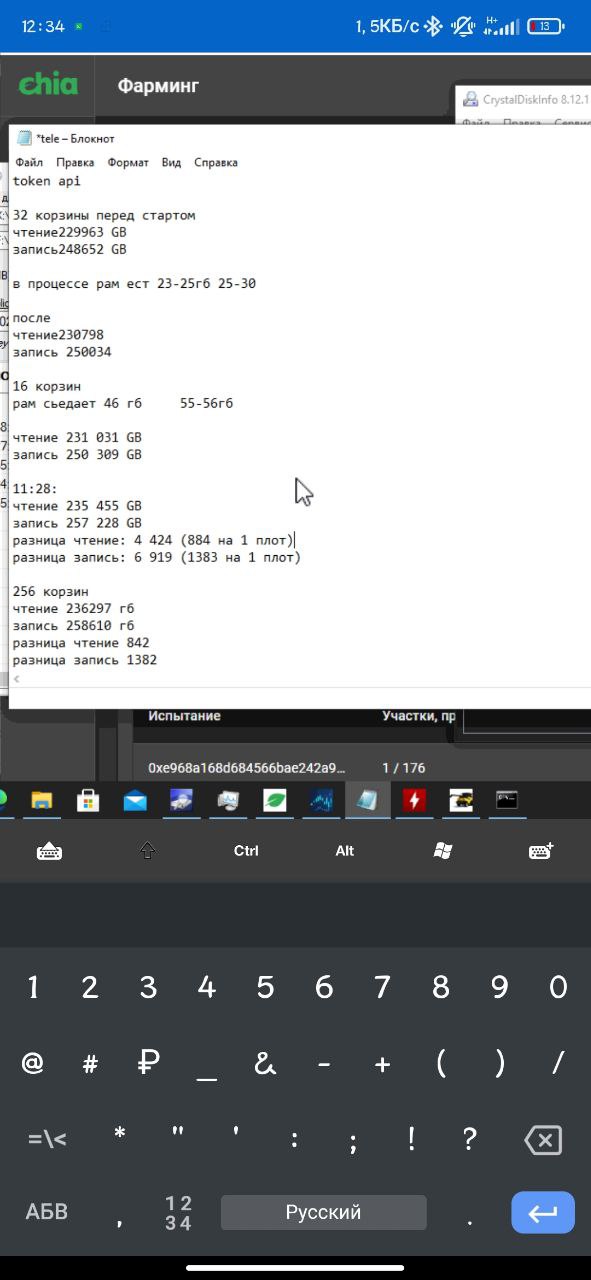
Task: Tap the keyboard icon in remote toolbar
Action: click(49, 851)
